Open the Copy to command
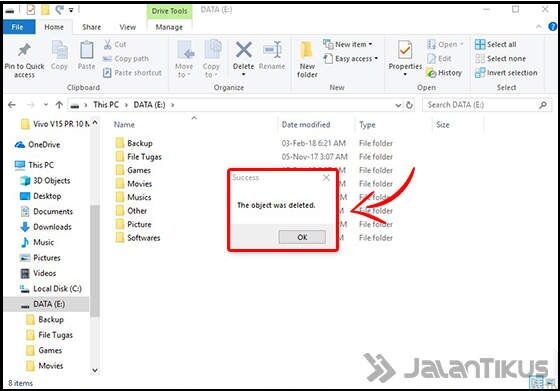Screen dimensions: 560x391 tap(211, 59)
